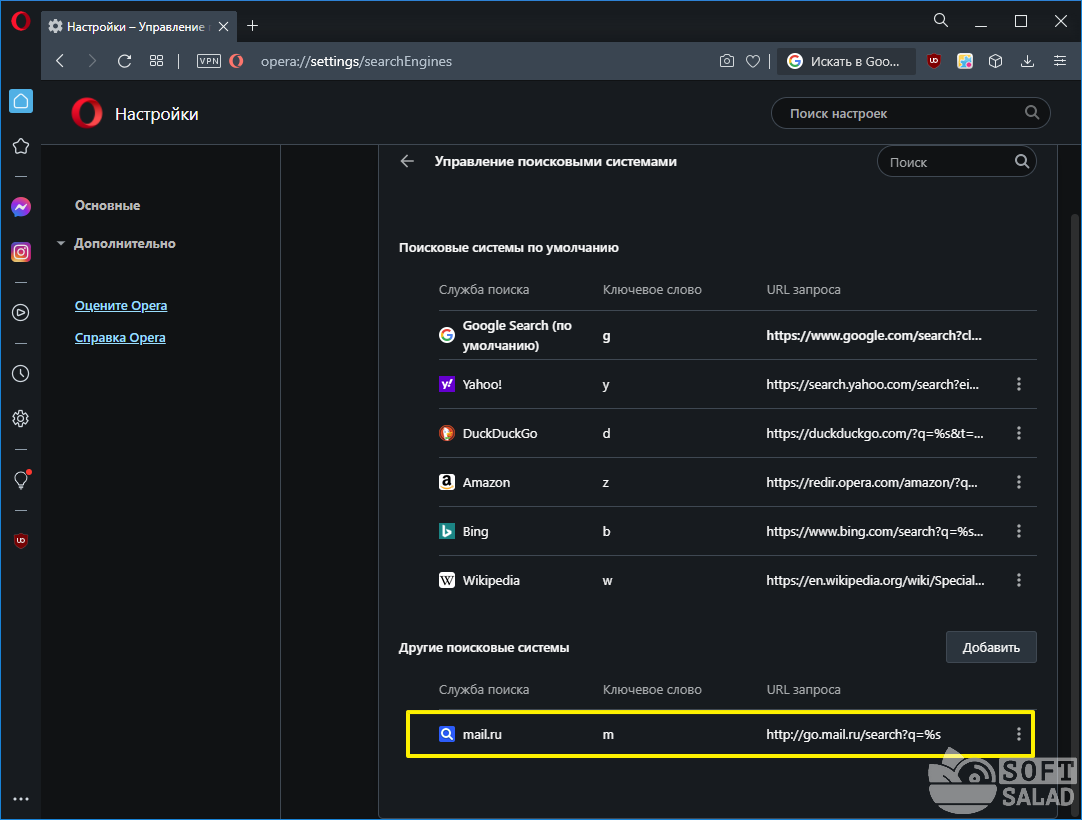This screenshot has height=820, width=1082.
Task: Open the Справка Opera link
Action: [120, 337]
